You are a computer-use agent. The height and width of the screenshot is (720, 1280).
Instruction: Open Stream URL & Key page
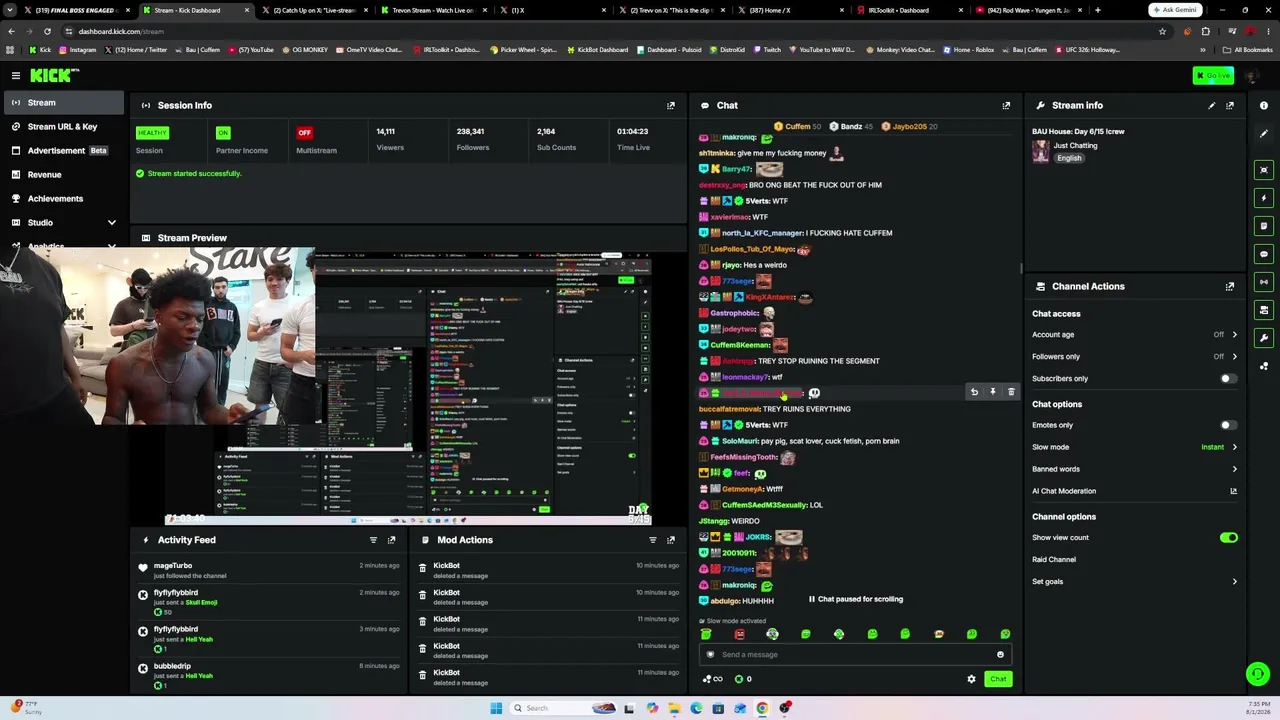point(64,127)
